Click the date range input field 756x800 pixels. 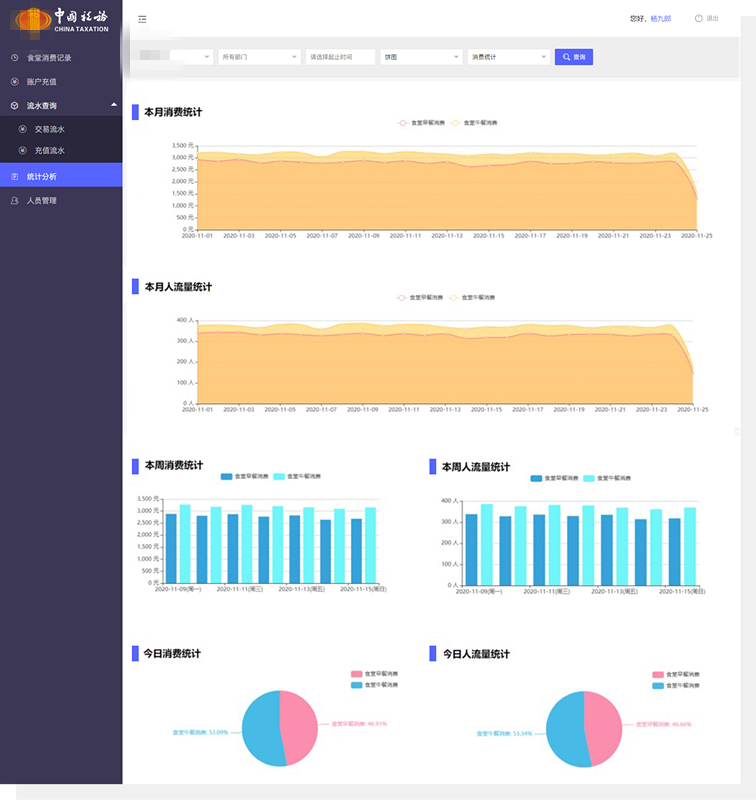pos(340,58)
